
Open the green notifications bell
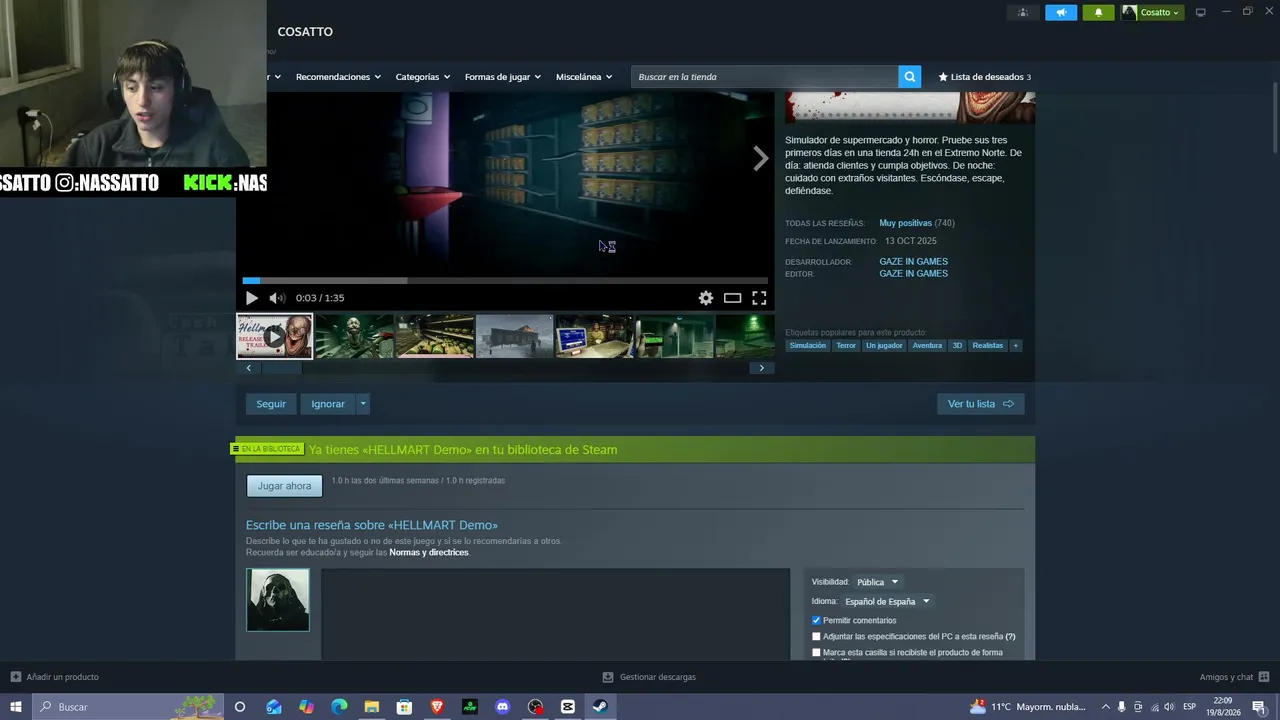click(x=1098, y=13)
